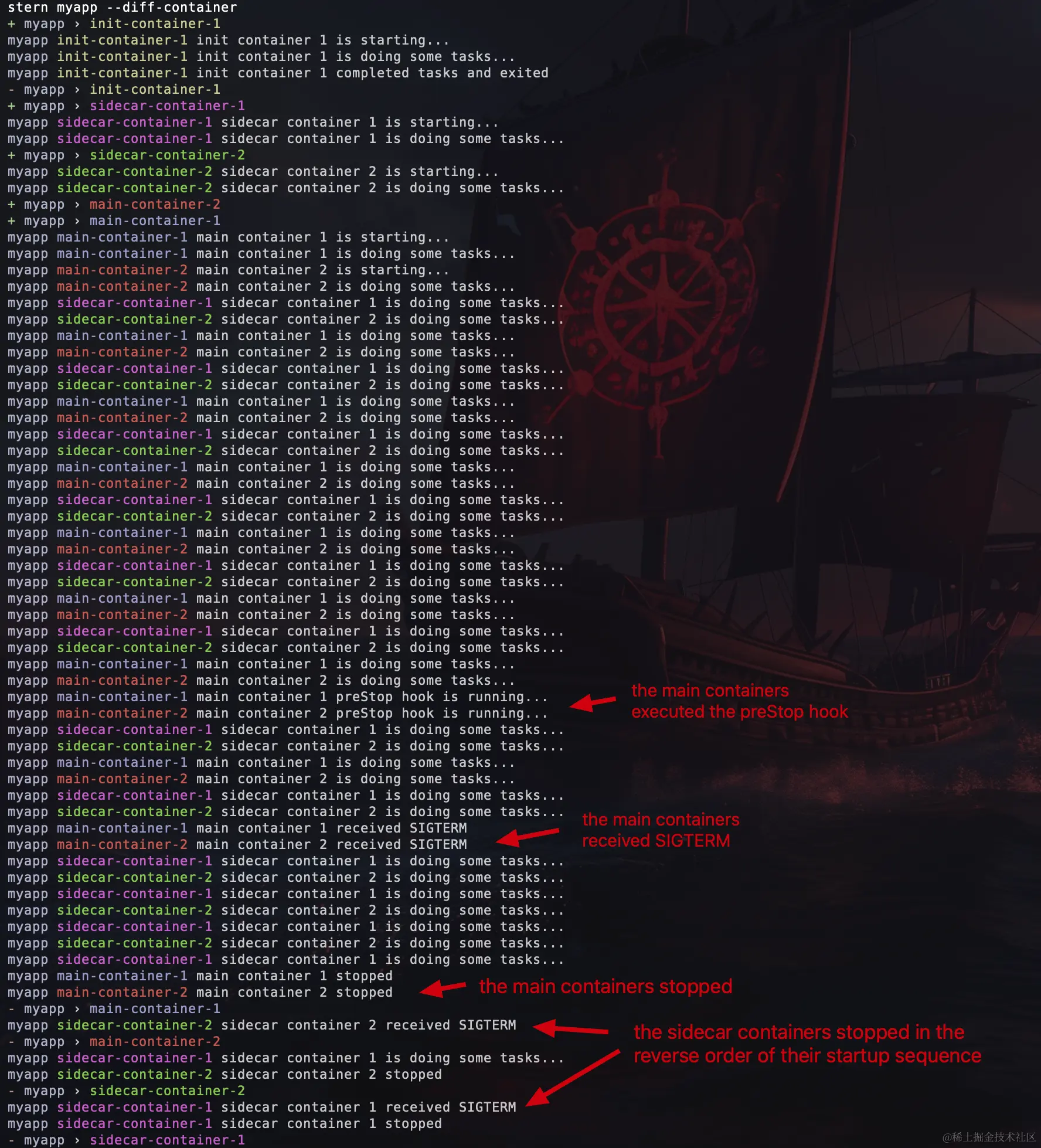
Task: Click the 'stern myapp --diff-container' command line
Action: pos(122,8)
